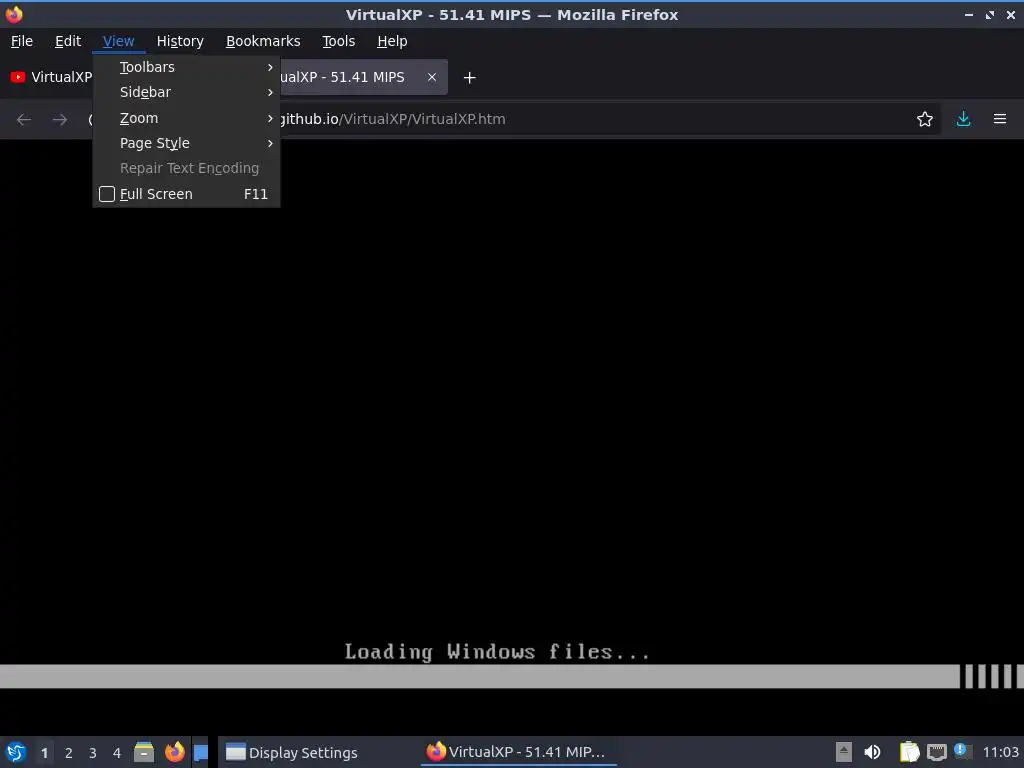1024x768 pixels.
Task: Select the VirtualXP - 51.41 MIPS tab
Action: [353, 77]
